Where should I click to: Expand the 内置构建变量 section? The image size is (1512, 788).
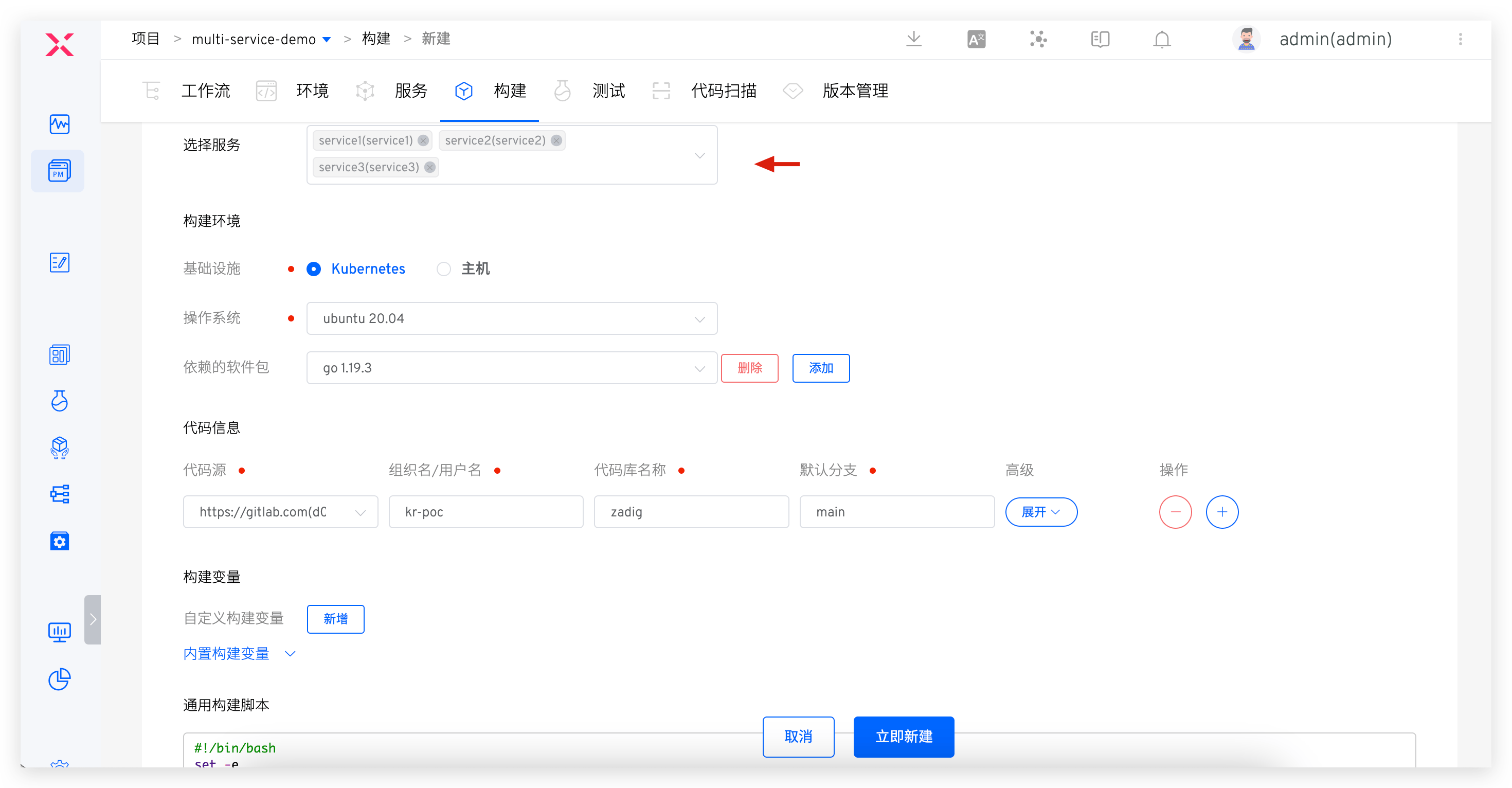240,654
